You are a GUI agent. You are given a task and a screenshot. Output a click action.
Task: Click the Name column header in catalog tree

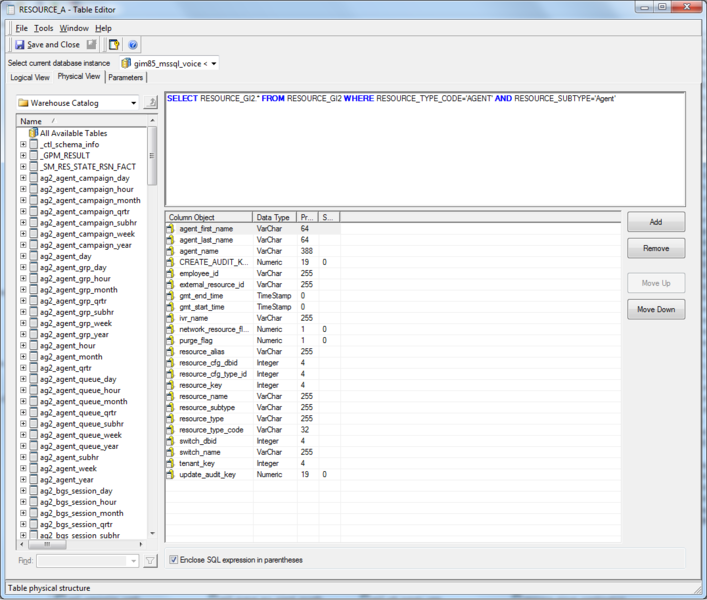(81, 121)
